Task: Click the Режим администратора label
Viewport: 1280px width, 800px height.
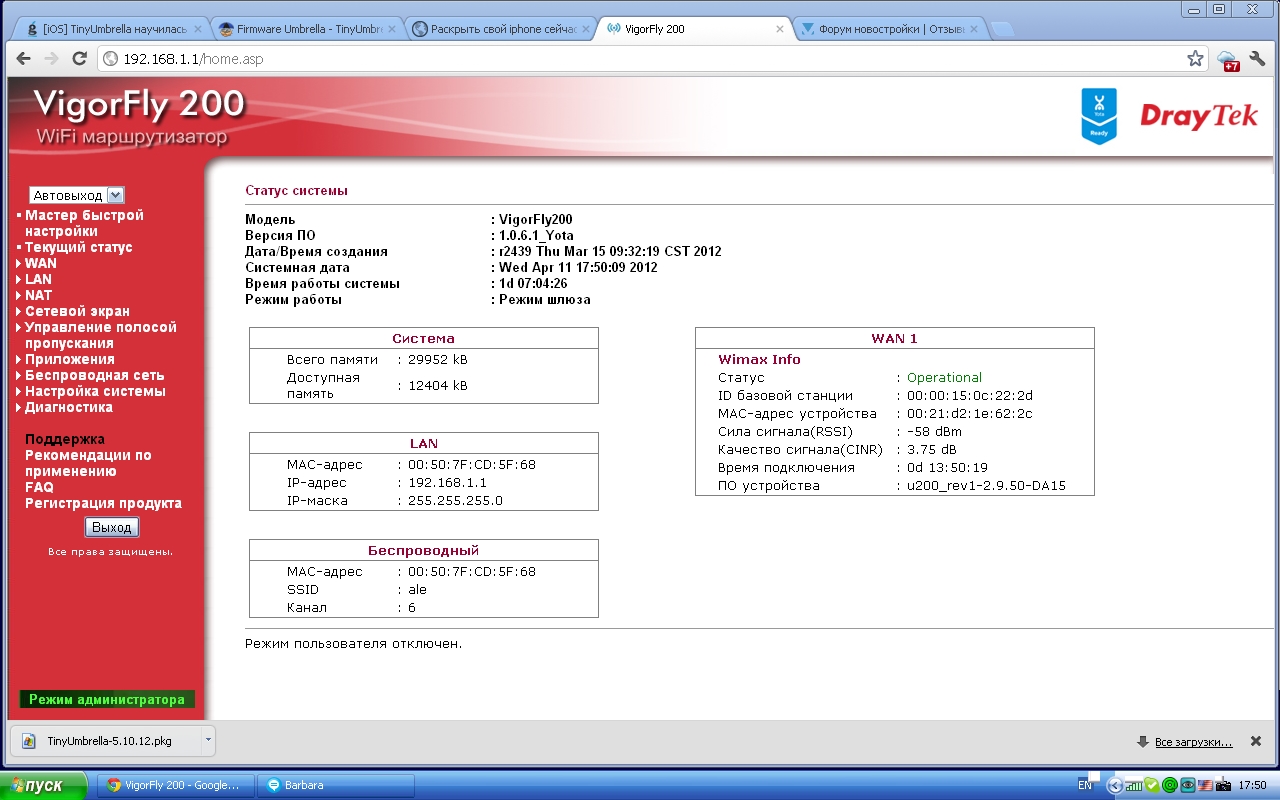Action: click(x=107, y=700)
